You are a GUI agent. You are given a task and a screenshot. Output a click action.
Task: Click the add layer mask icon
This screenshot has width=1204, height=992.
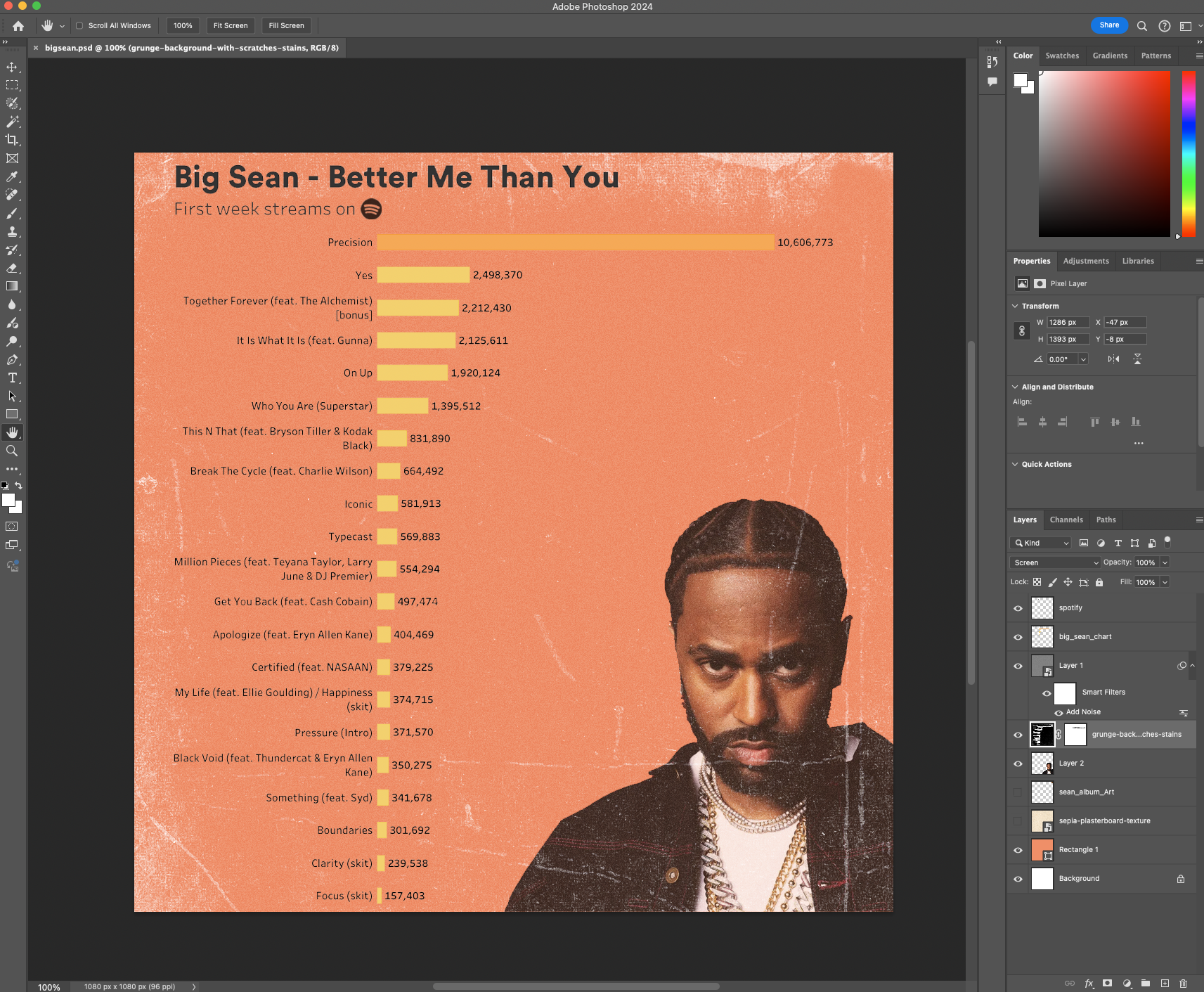1108,984
